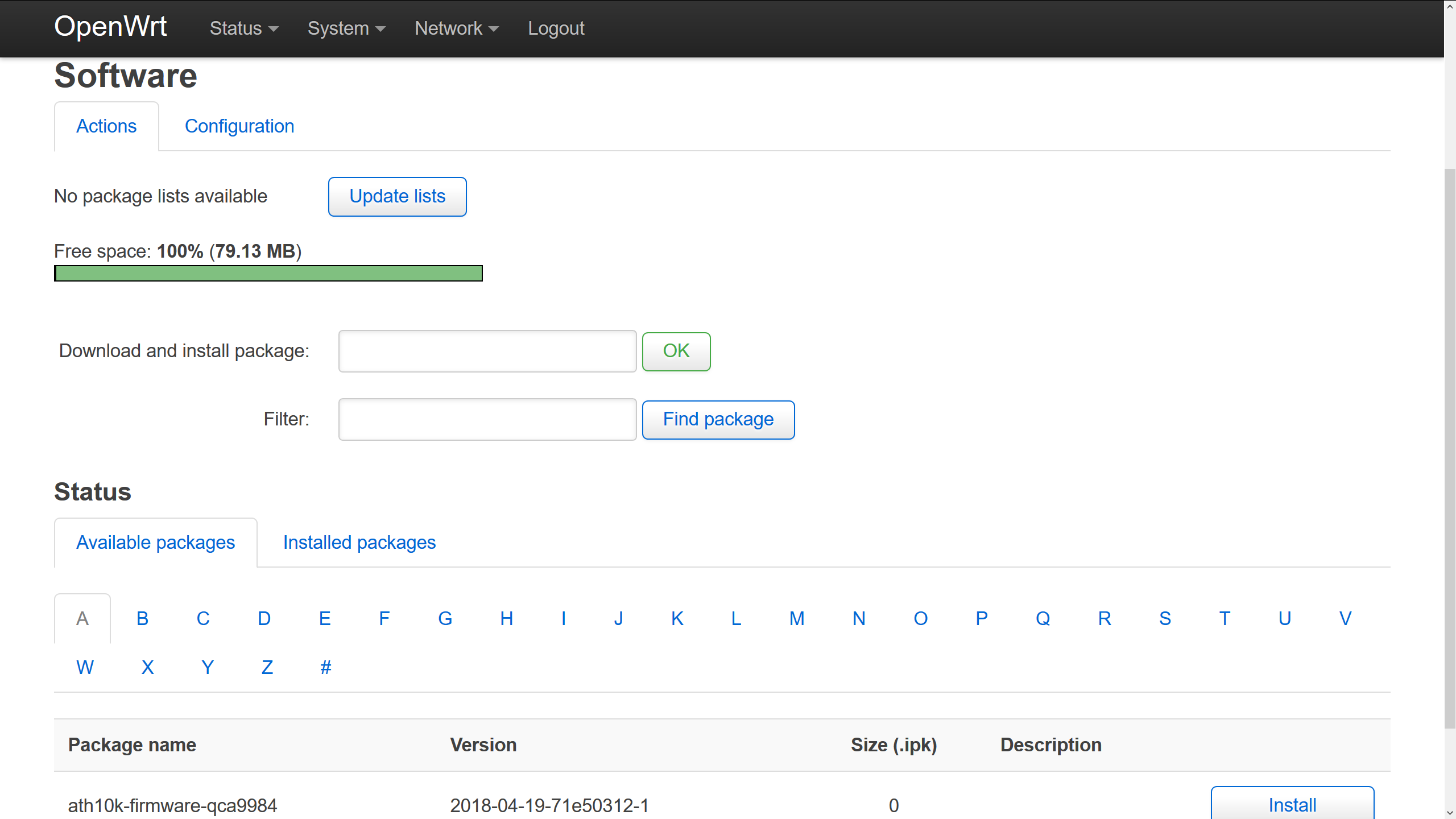1456x819 pixels.
Task: Select the Available packages tab
Action: pyautogui.click(x=155, y=543)
